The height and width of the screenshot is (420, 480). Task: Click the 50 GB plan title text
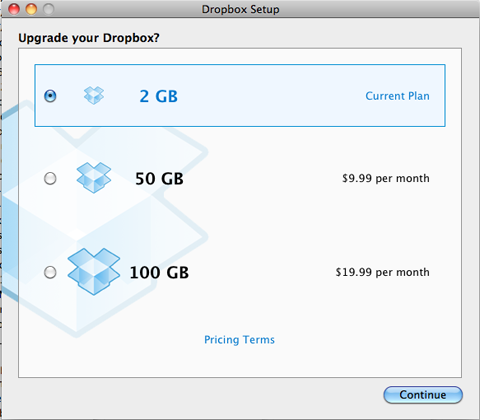pyautogui.click(x=159, y=179)
